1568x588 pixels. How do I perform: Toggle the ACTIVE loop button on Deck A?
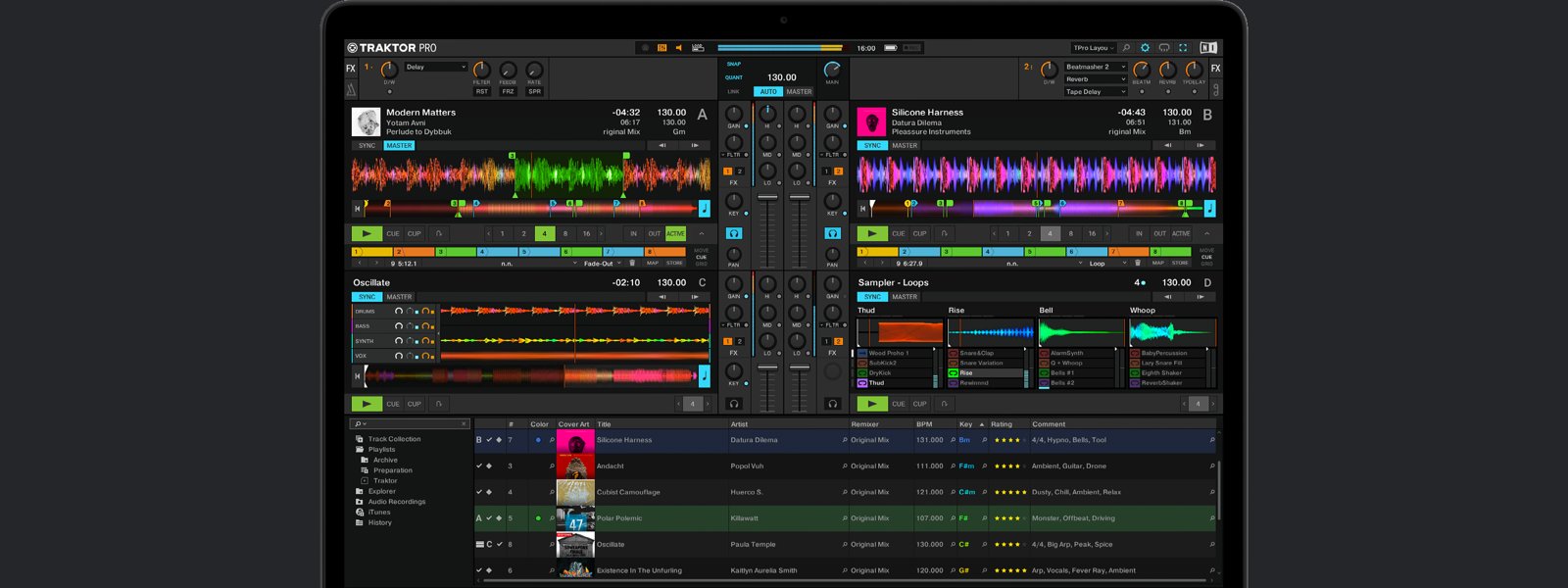[x=675, y=234]
